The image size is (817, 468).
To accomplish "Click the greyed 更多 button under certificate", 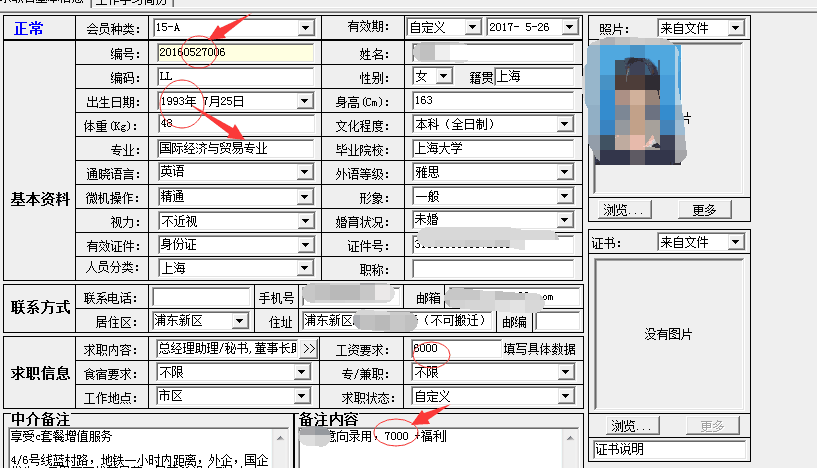I will (x=712, y=426).
